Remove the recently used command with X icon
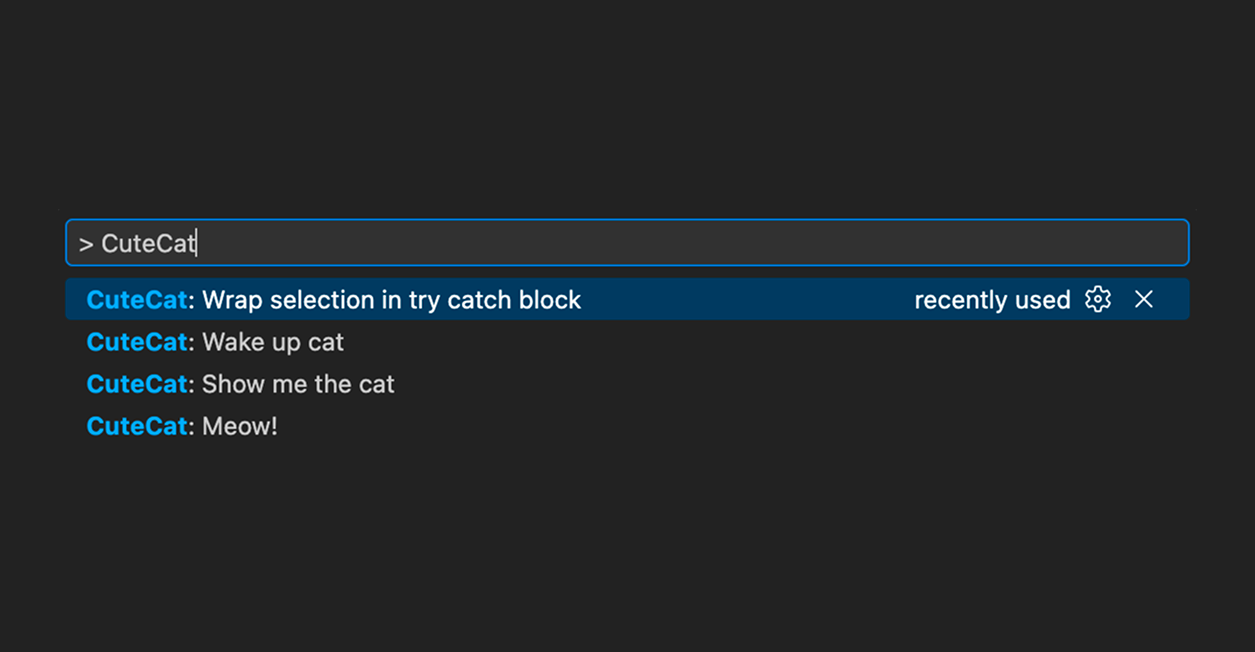The image size is (1255, 652). point(1144,300)
